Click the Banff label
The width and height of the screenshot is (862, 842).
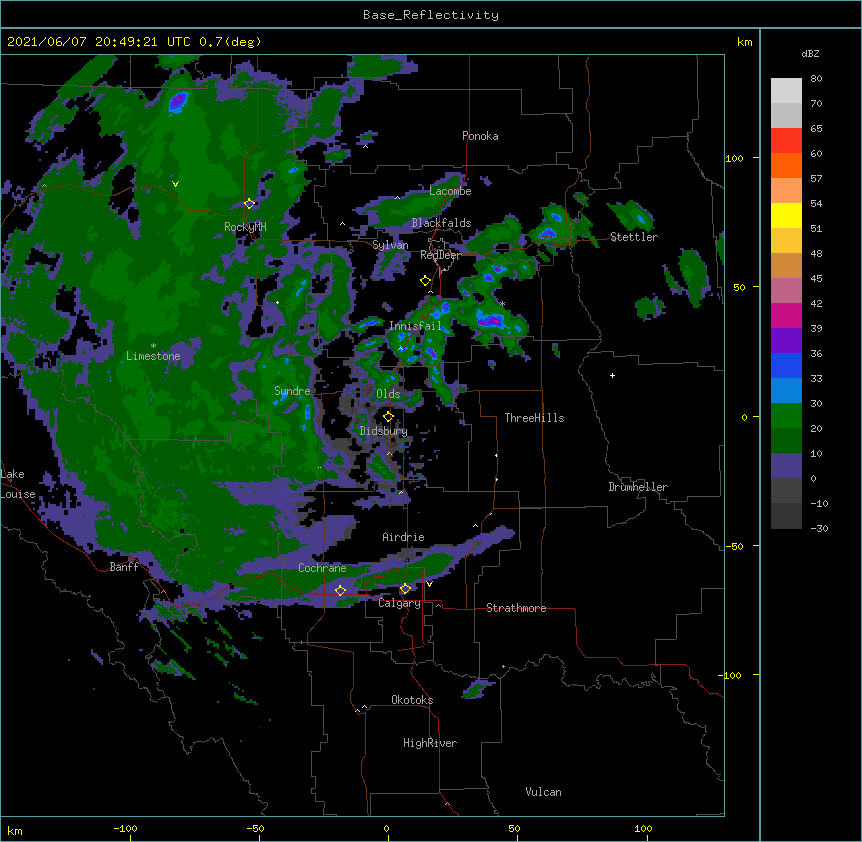coord(124,567)
